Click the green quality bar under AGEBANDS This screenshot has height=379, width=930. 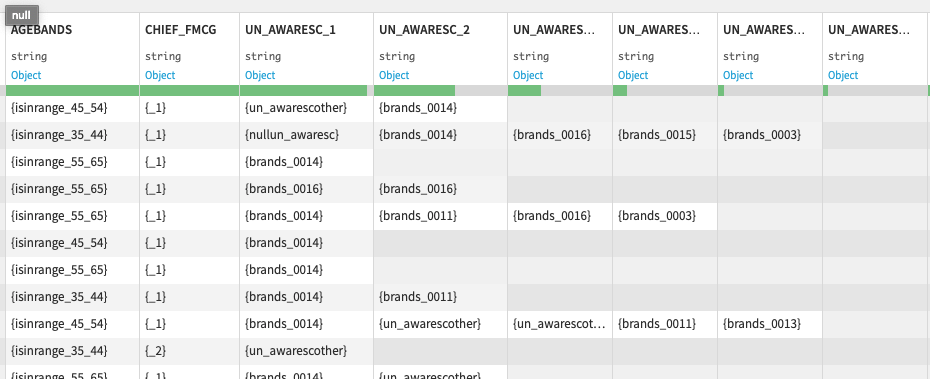[x=72, y=91]
